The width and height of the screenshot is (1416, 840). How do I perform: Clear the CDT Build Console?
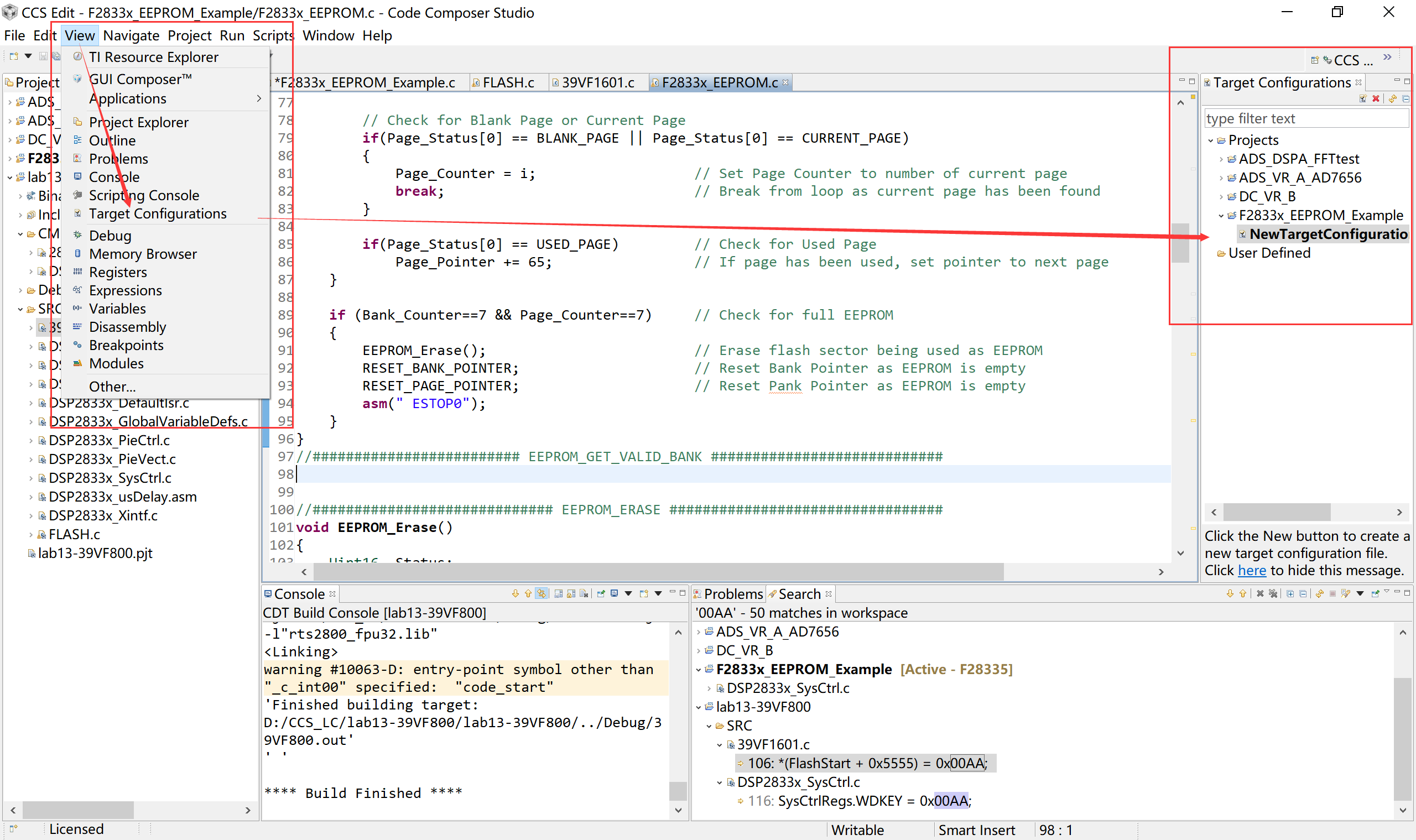(x=584, y=593)
